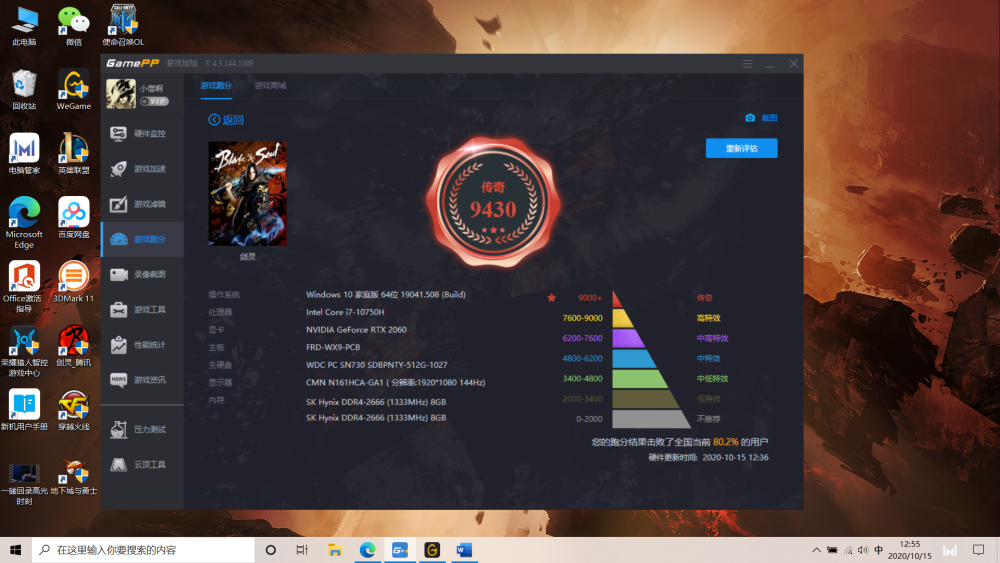Select 游戏跑分 benchmark gauge in sidebar
Viewport: 1000px width, 563px height.
click(142, 239)
